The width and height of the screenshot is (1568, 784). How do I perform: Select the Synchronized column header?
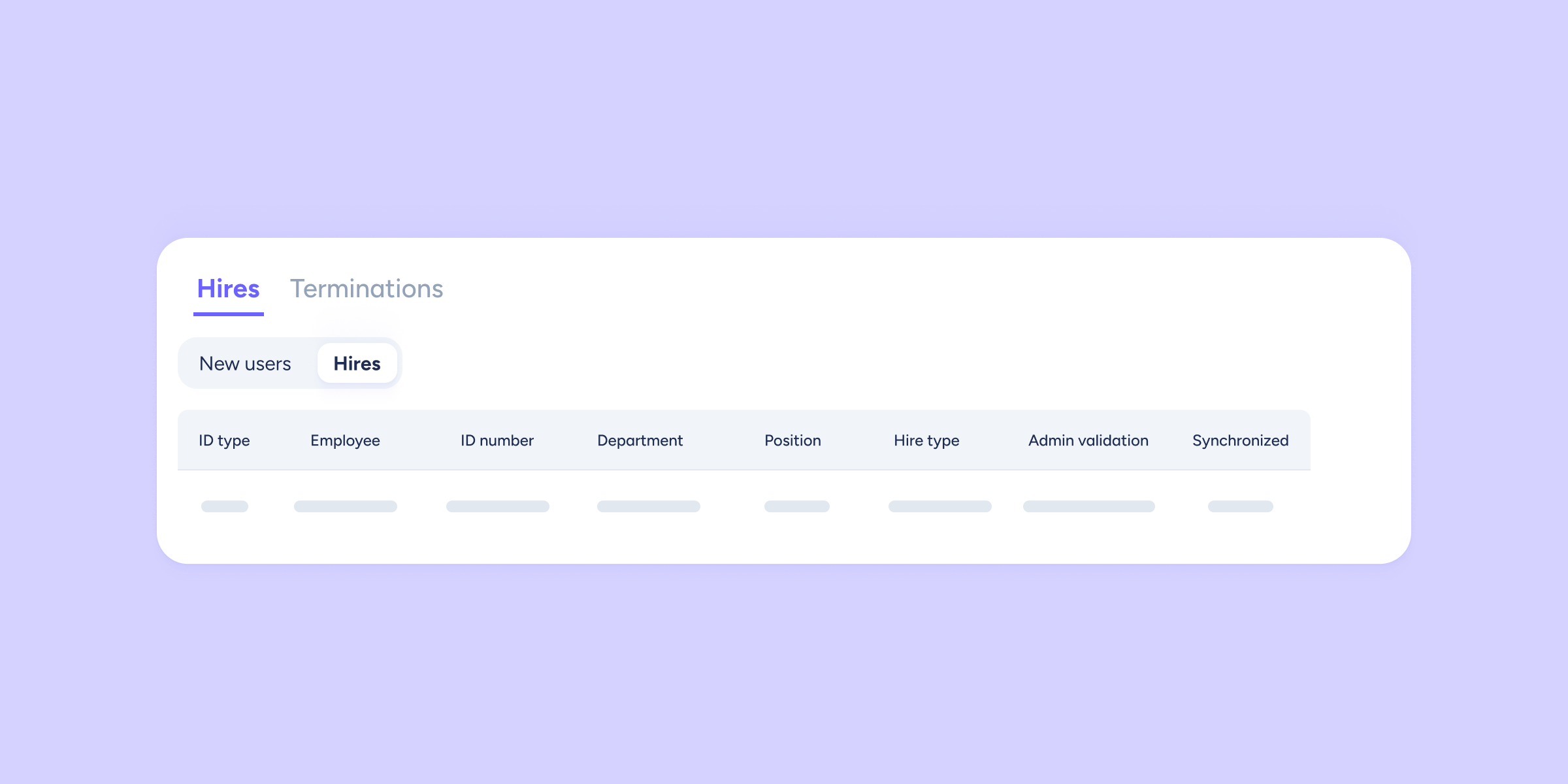(x=1240, y=441)
